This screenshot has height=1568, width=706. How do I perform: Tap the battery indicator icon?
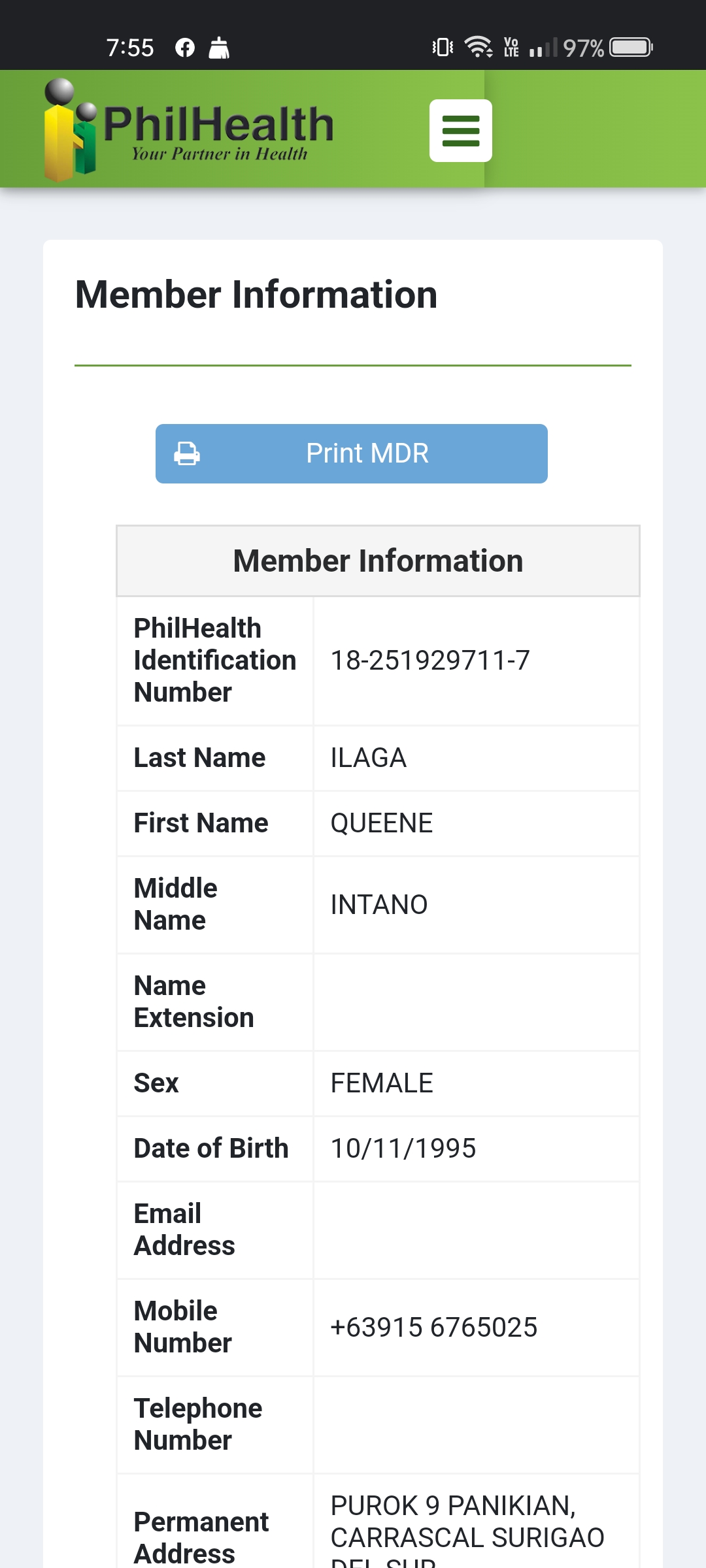coord(630,47)
